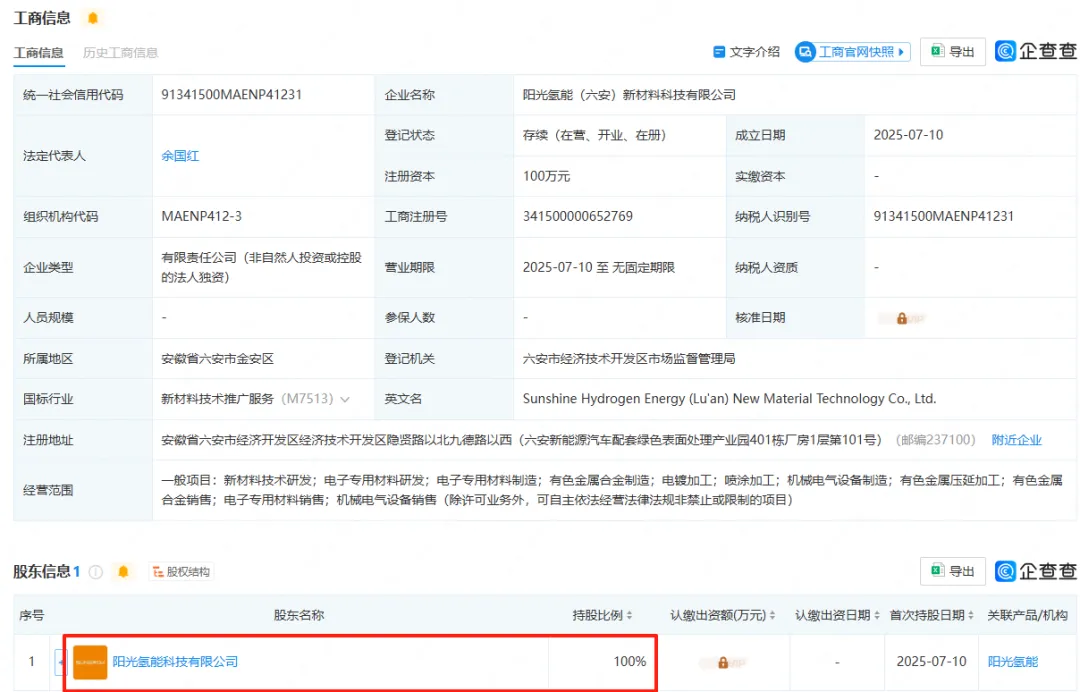Open 股权结构 chart
Screen dimensions: 1080x692
click(181, 572)
